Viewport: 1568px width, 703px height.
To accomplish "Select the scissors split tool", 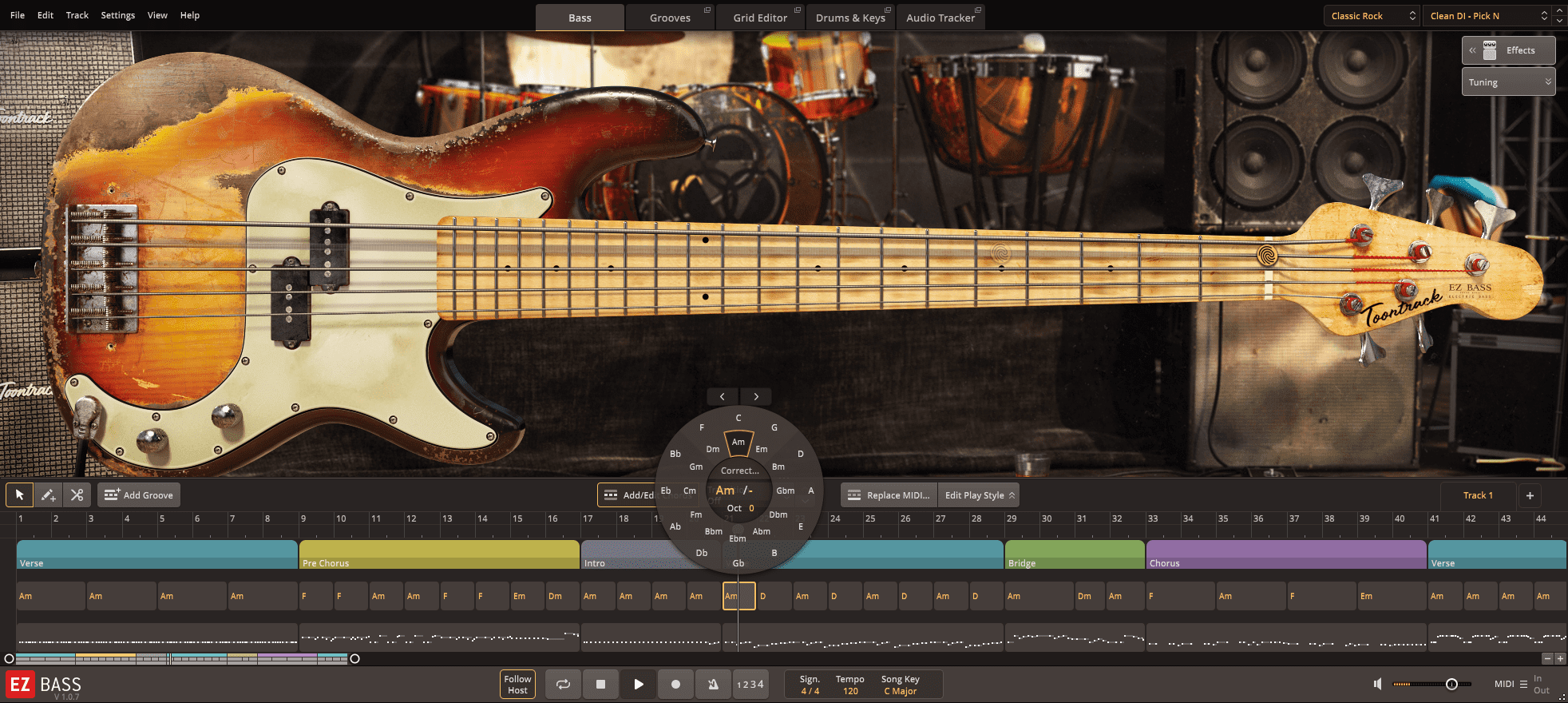I will click(77, 495).
